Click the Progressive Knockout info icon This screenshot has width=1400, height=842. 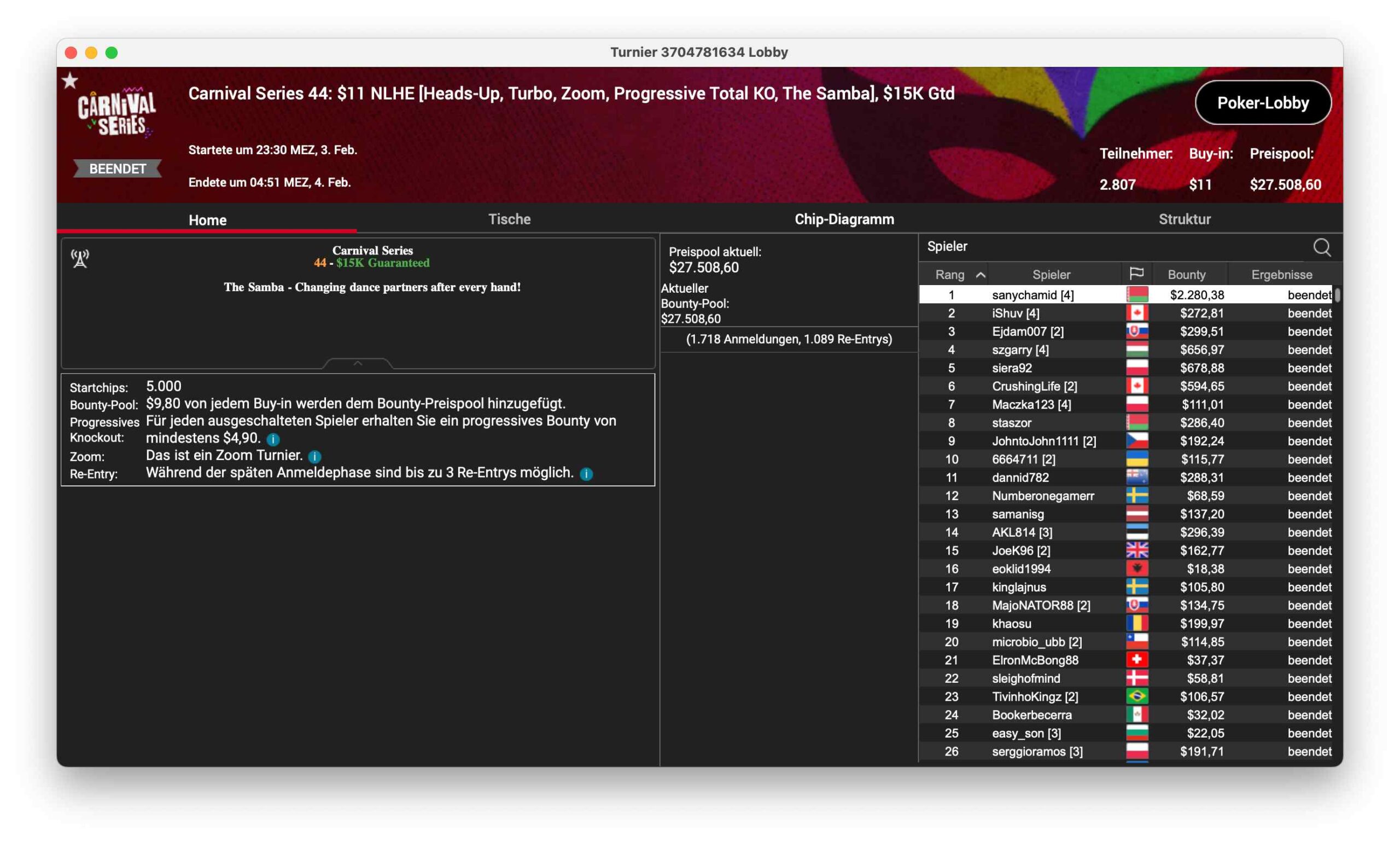click(x=273, y=439)
